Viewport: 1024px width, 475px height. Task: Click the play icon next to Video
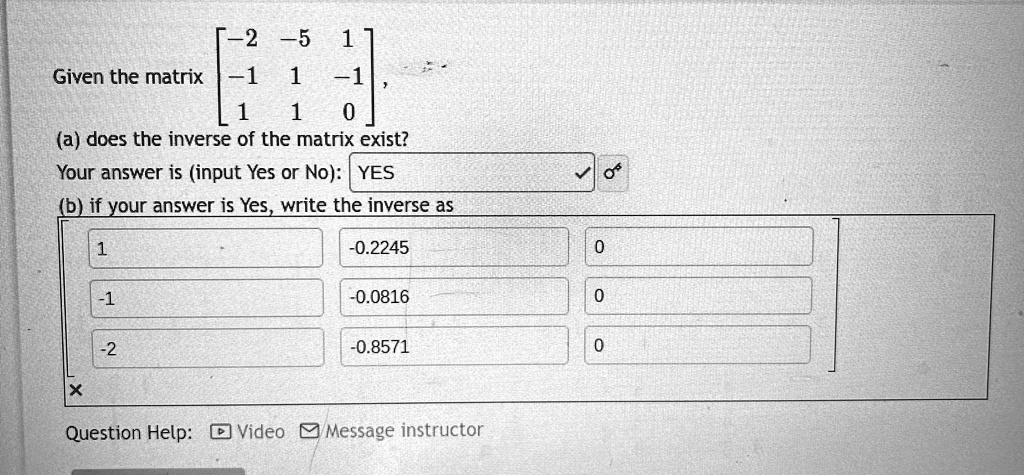(x=221, y=432)
